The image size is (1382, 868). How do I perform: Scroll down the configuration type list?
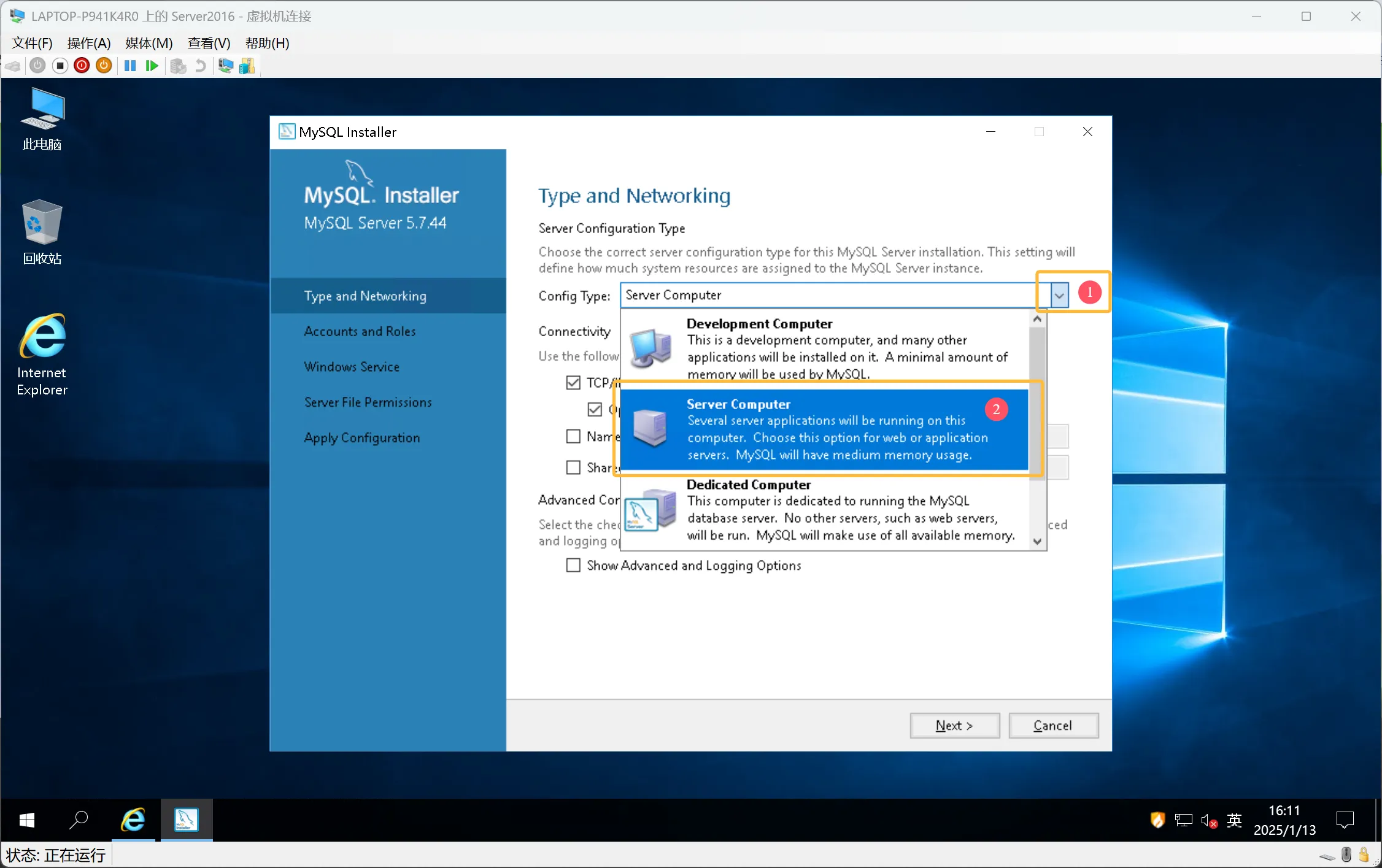[x=1038, y=542]
